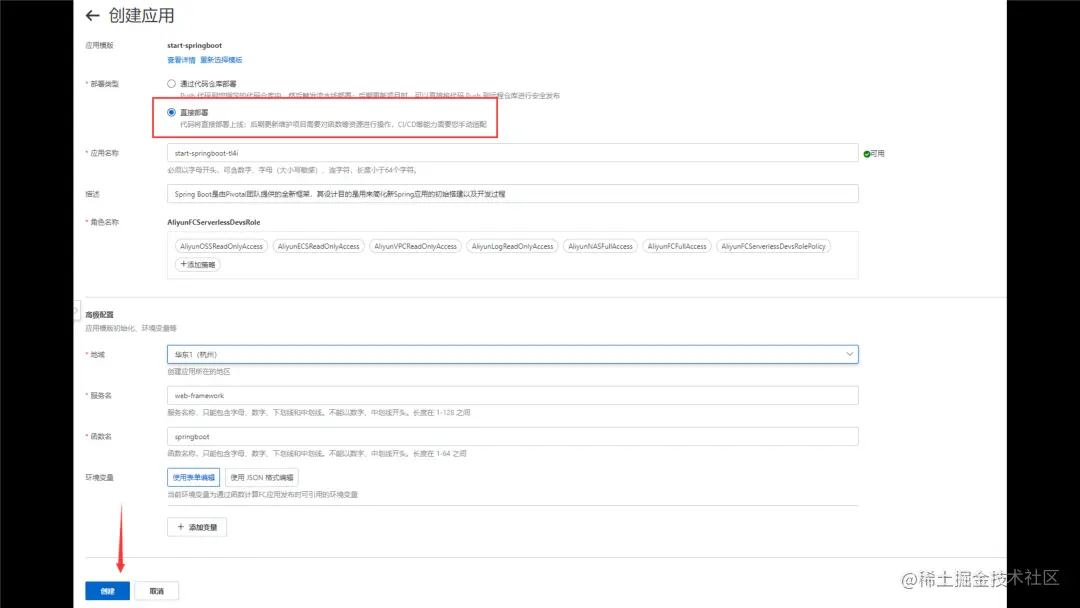Select the 通过代码仓库部署 radio option
1080x608 pixels.
(172, 83)
